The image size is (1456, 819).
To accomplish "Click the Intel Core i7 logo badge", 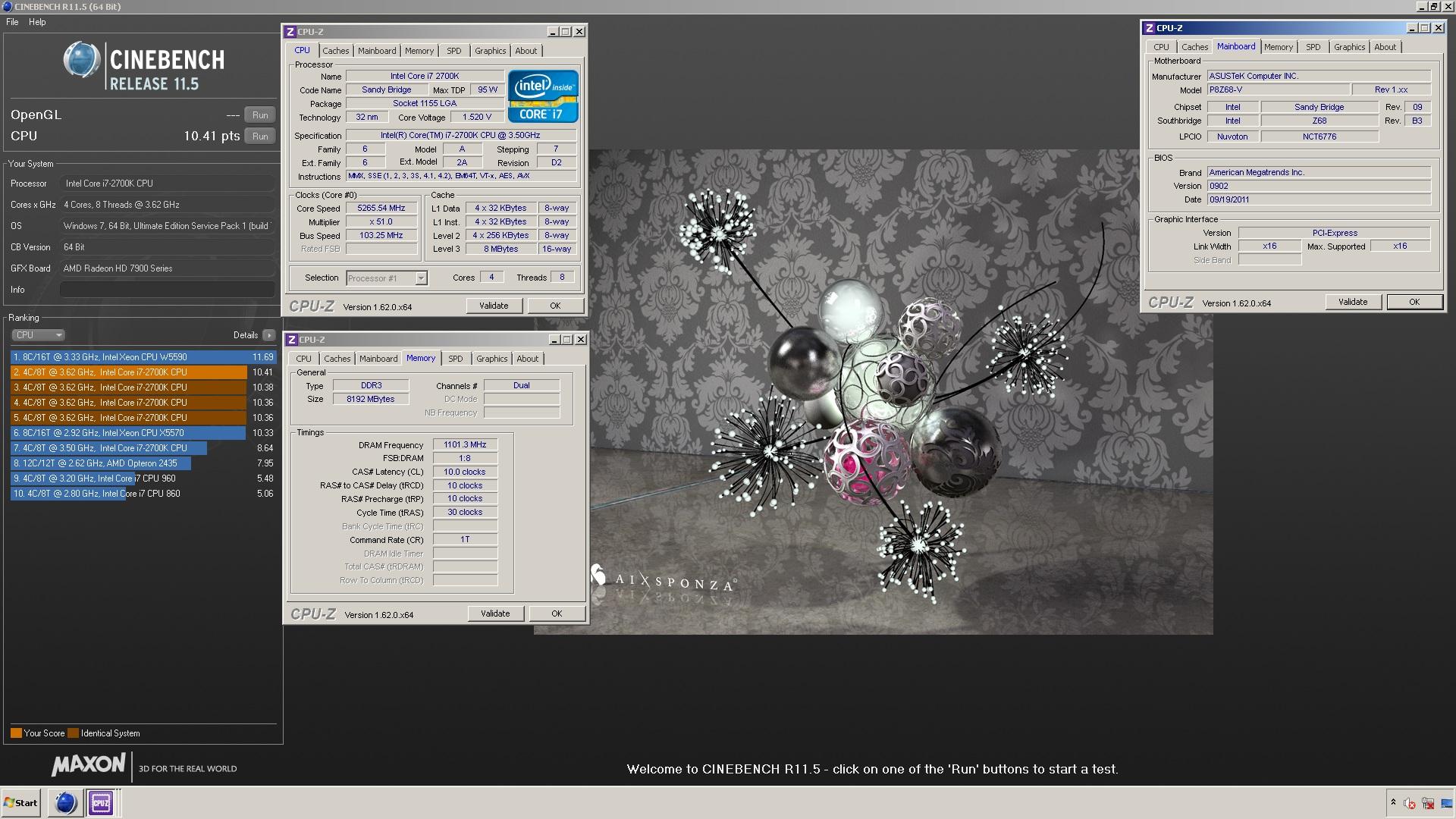I will [543, 96].
